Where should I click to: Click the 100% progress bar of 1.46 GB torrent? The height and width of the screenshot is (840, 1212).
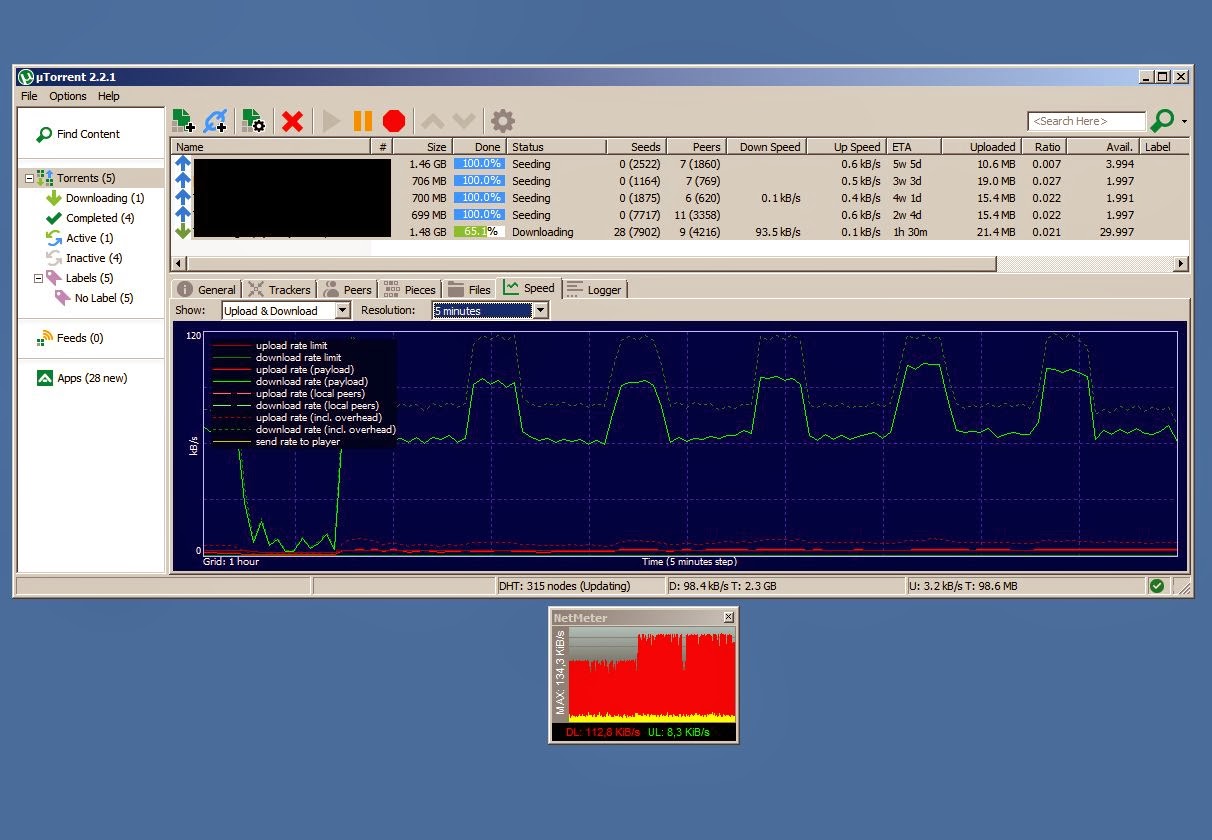pyautogui.click(x=479, y=164)
